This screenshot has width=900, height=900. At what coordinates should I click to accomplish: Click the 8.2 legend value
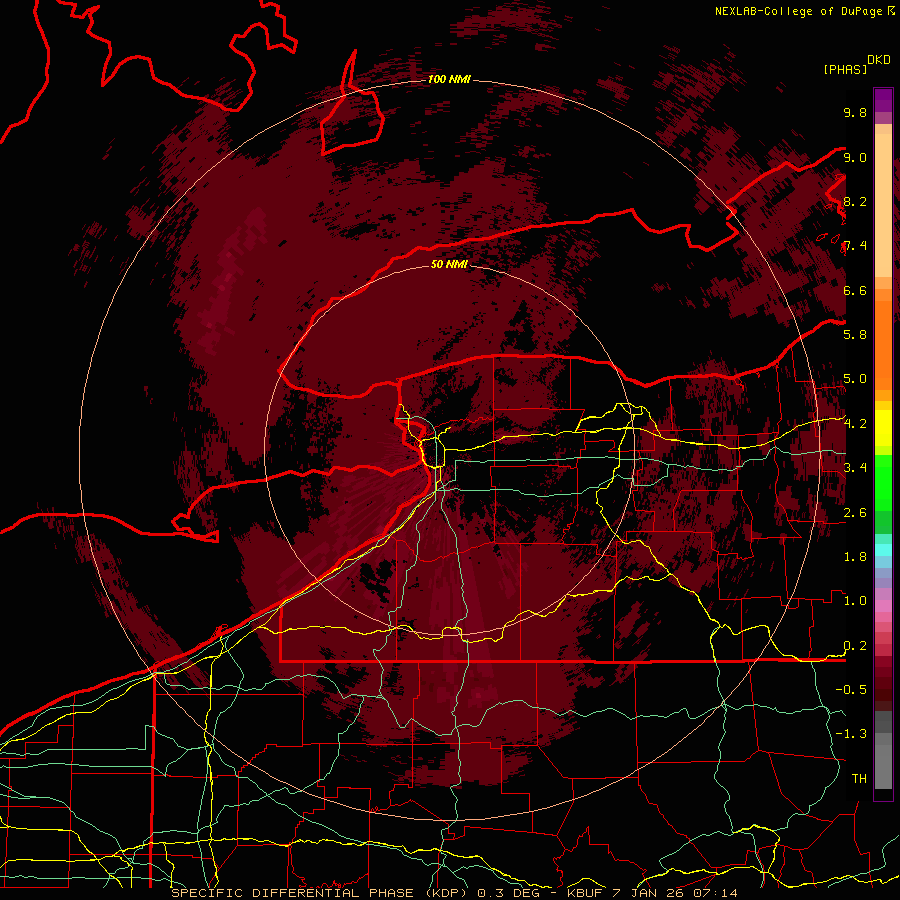tap(855, 201)
